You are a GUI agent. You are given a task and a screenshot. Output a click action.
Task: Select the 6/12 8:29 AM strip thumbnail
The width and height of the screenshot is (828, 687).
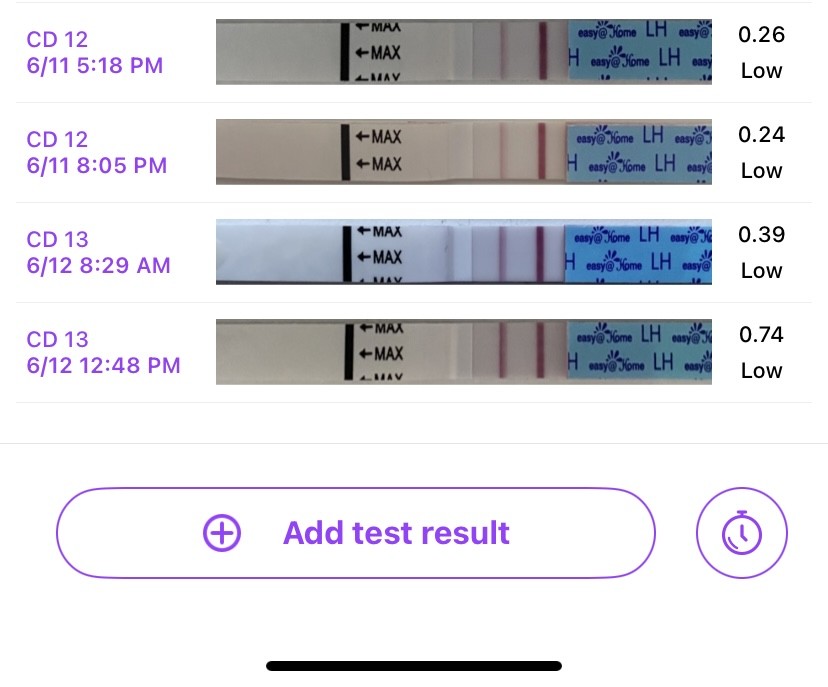coord(464,252)
